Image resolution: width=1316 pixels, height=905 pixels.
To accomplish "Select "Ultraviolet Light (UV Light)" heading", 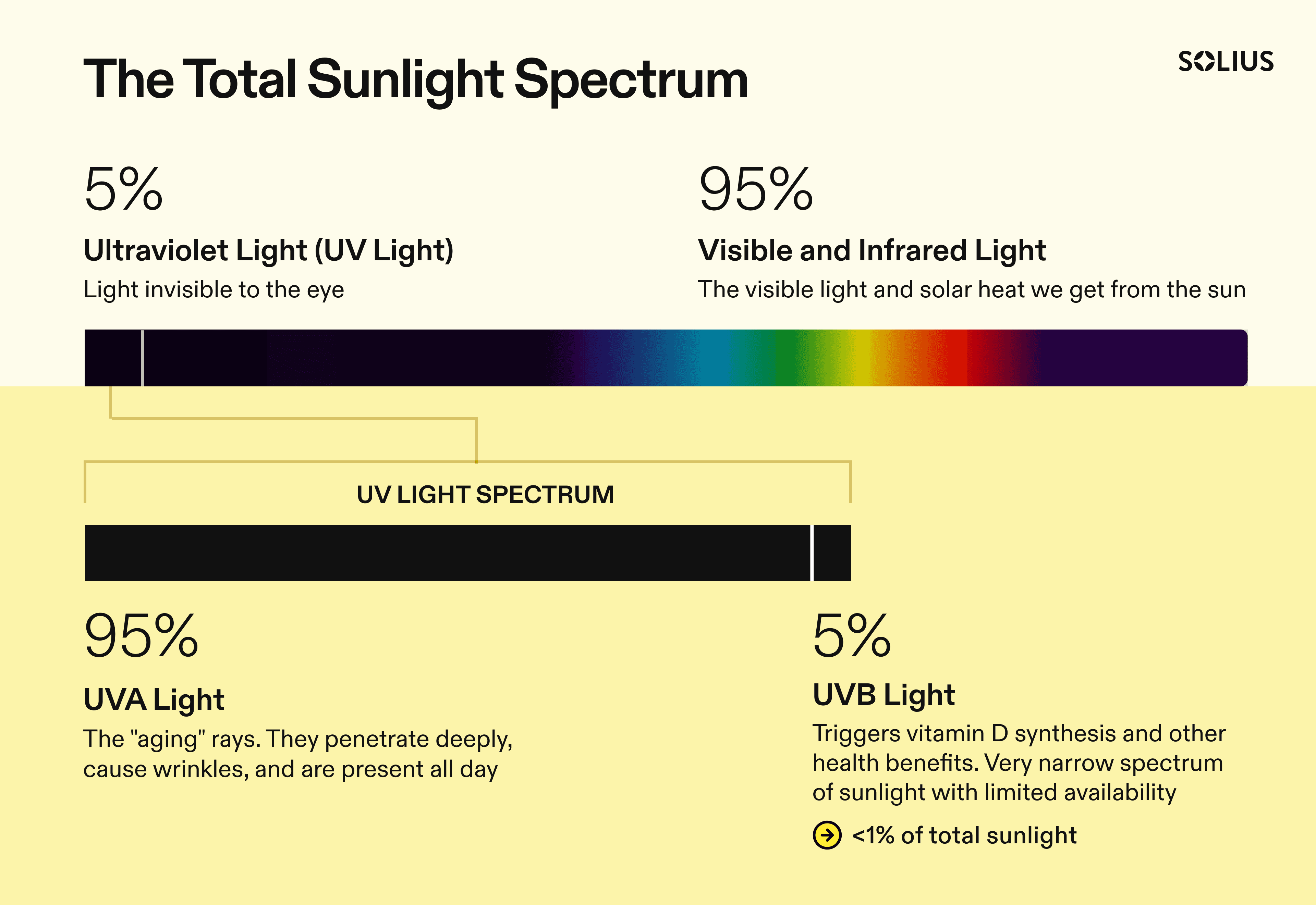I will 269,251.
